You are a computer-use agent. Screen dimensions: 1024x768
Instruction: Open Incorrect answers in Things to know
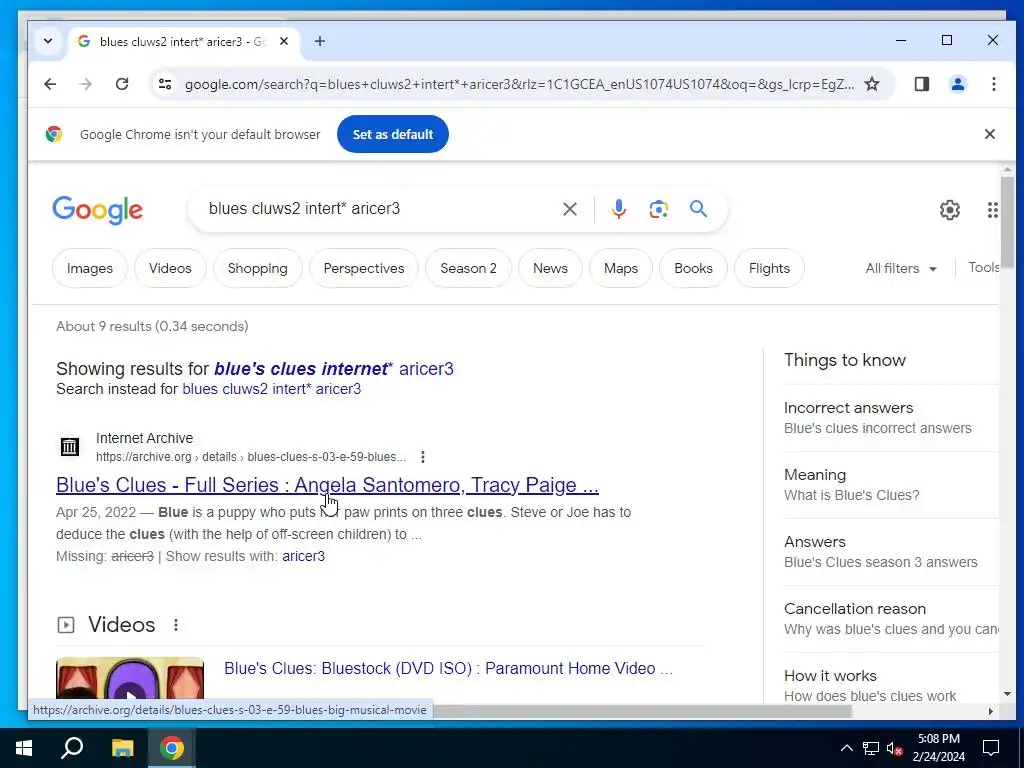point(891,418)
